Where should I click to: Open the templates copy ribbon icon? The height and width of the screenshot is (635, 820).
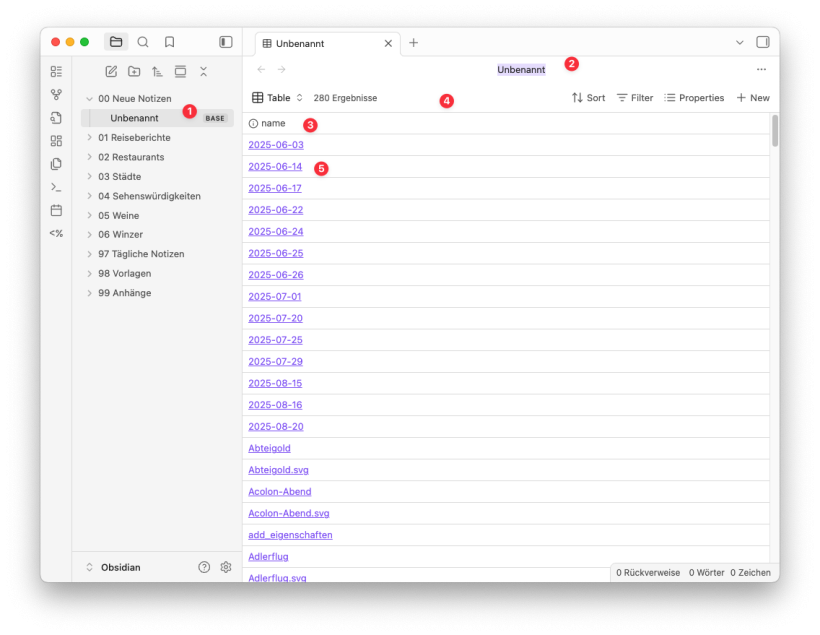(56, 164)
